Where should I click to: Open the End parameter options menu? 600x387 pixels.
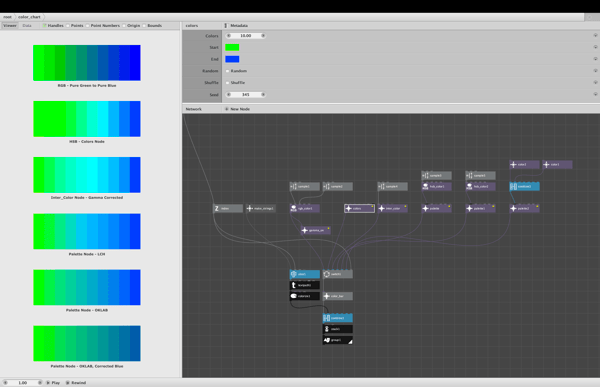pyautogui.click(x=595, y=59)
